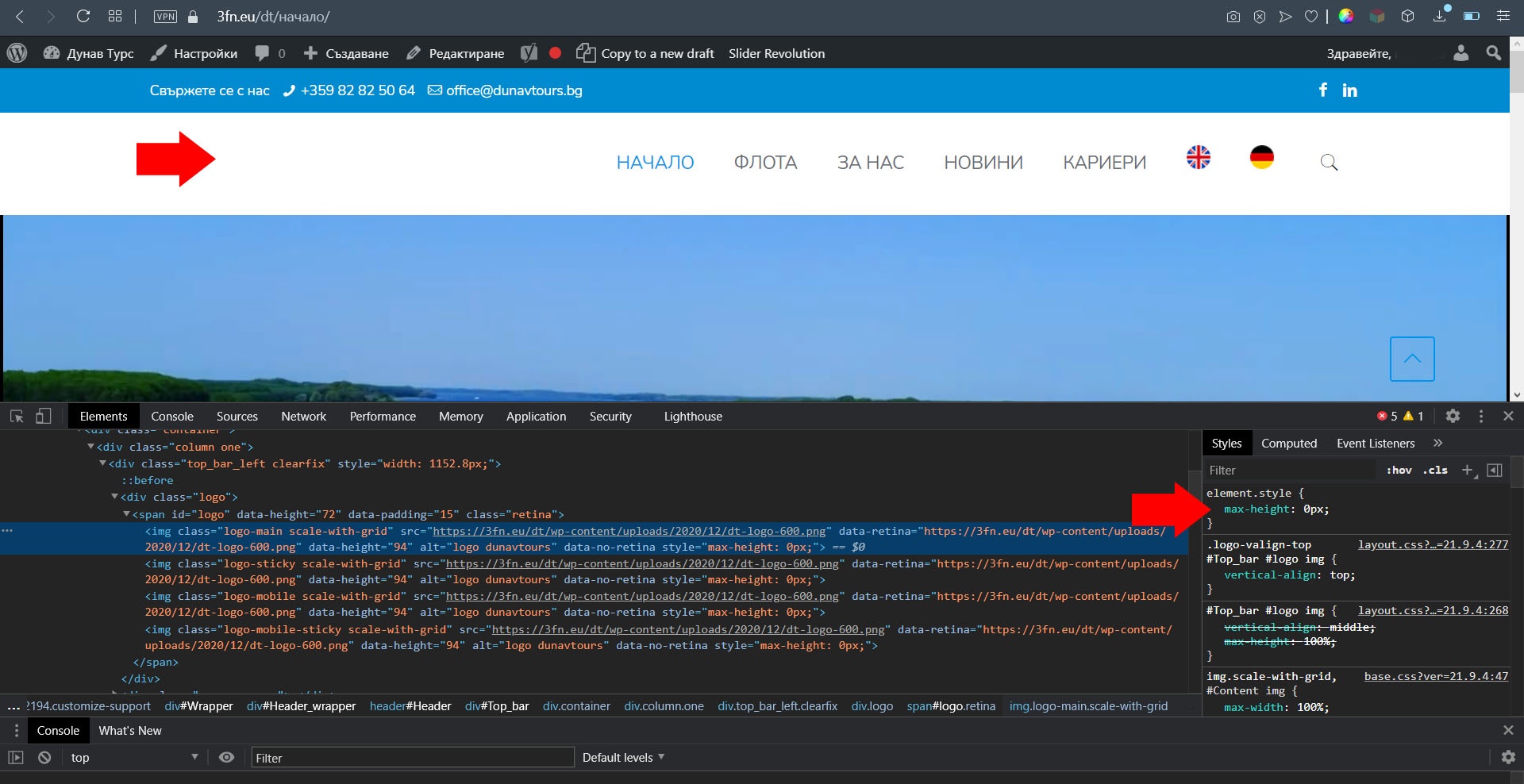Open Настройки customizer link
Screen dimensions: 1524x784
pos(194,53)
